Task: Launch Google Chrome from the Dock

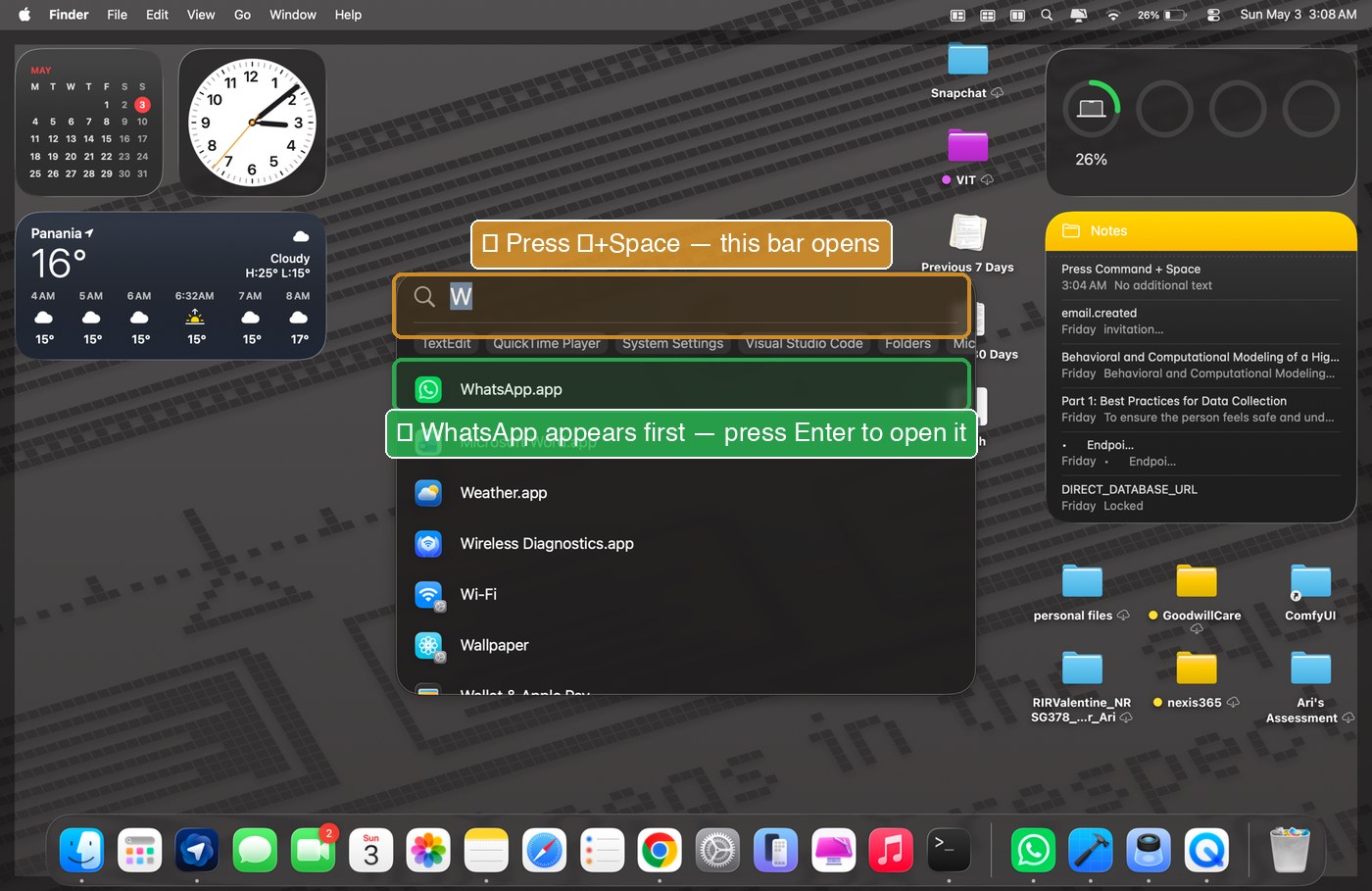Action: pos(660,850)
